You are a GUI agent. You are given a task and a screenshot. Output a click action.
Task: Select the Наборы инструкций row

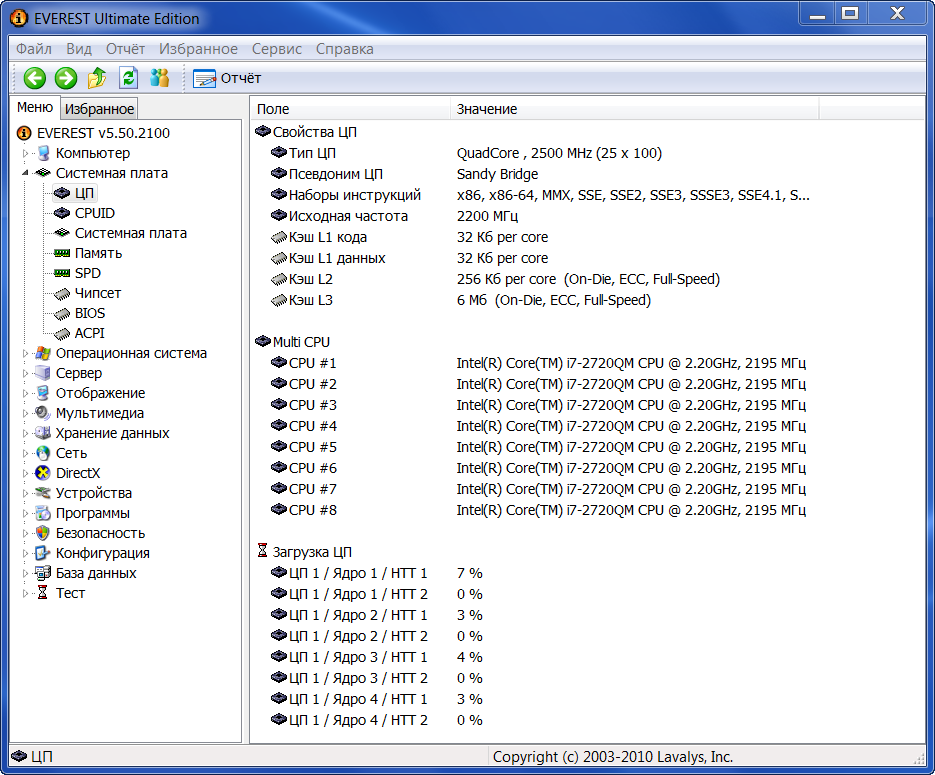click(540, 195)
